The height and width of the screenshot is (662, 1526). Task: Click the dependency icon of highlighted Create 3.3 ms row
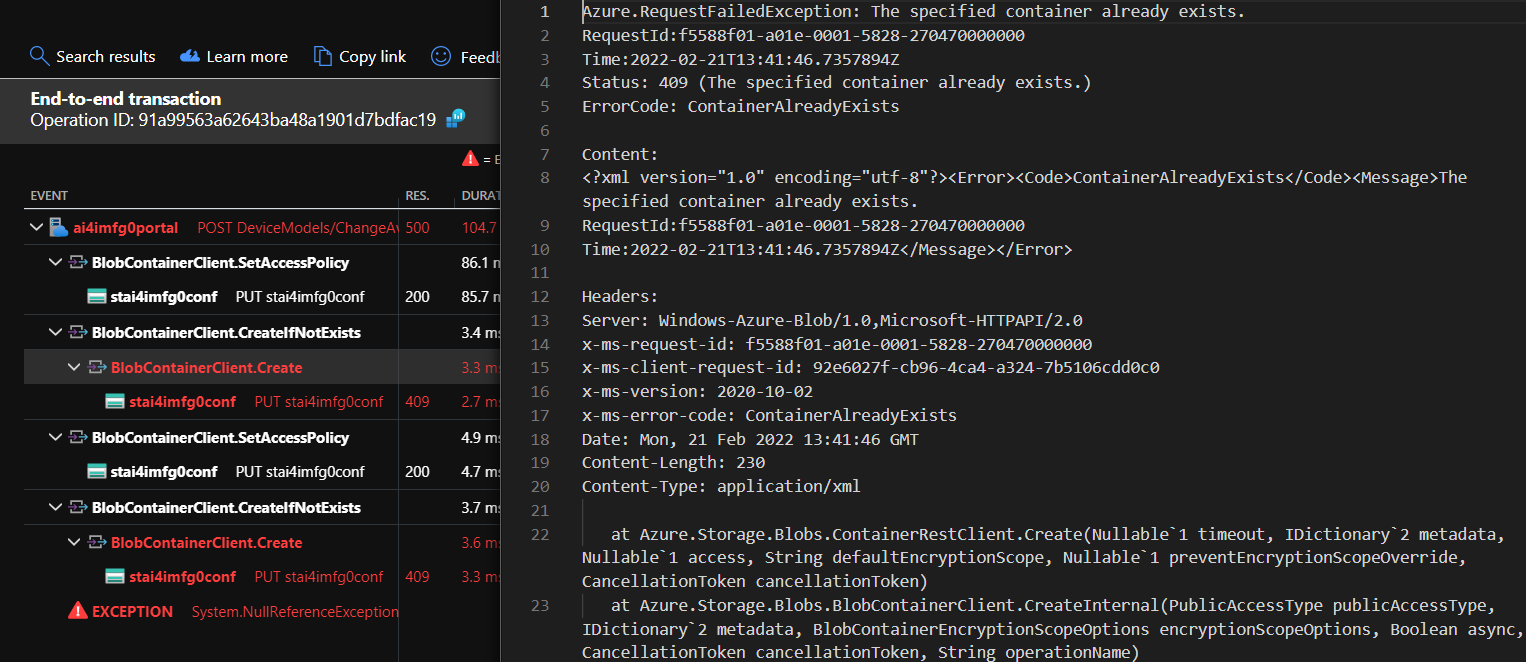97,367
